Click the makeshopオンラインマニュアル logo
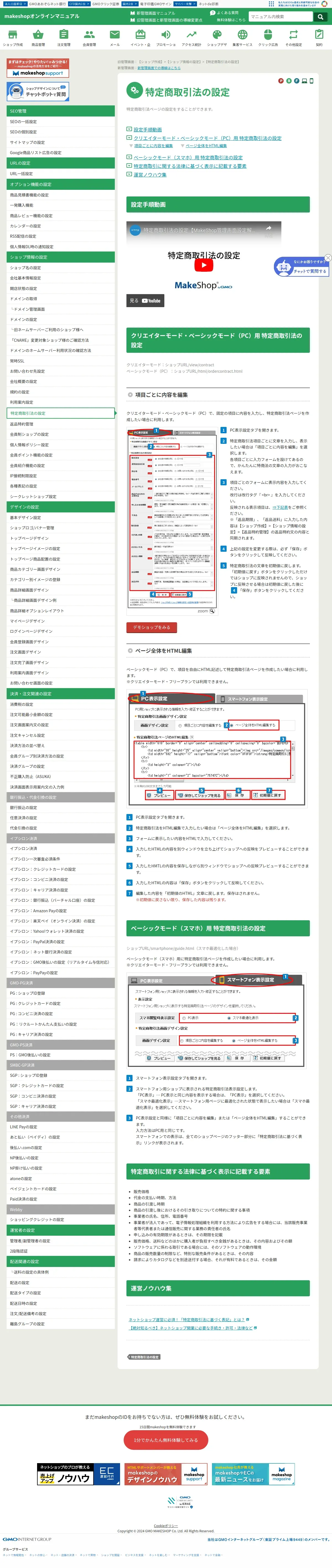 coord(41,16)
